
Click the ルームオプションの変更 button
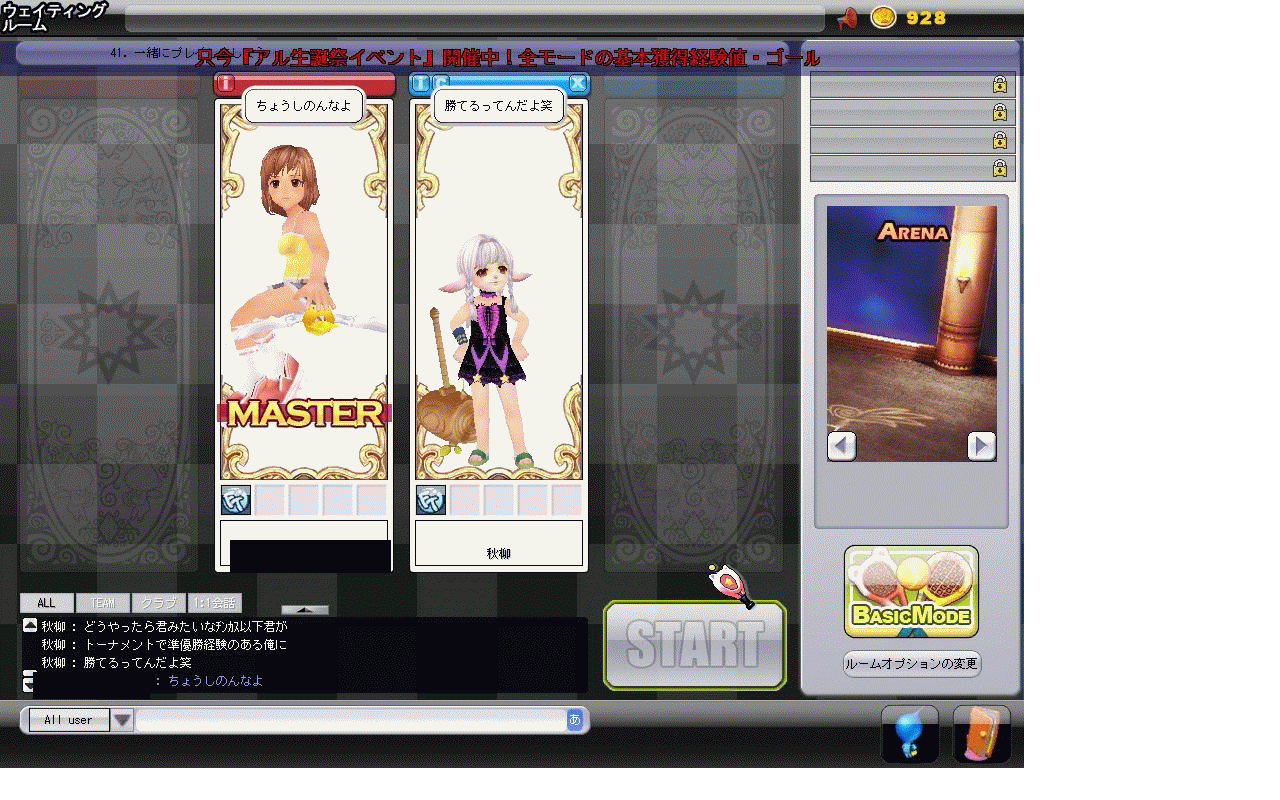[x=911, y=664]
